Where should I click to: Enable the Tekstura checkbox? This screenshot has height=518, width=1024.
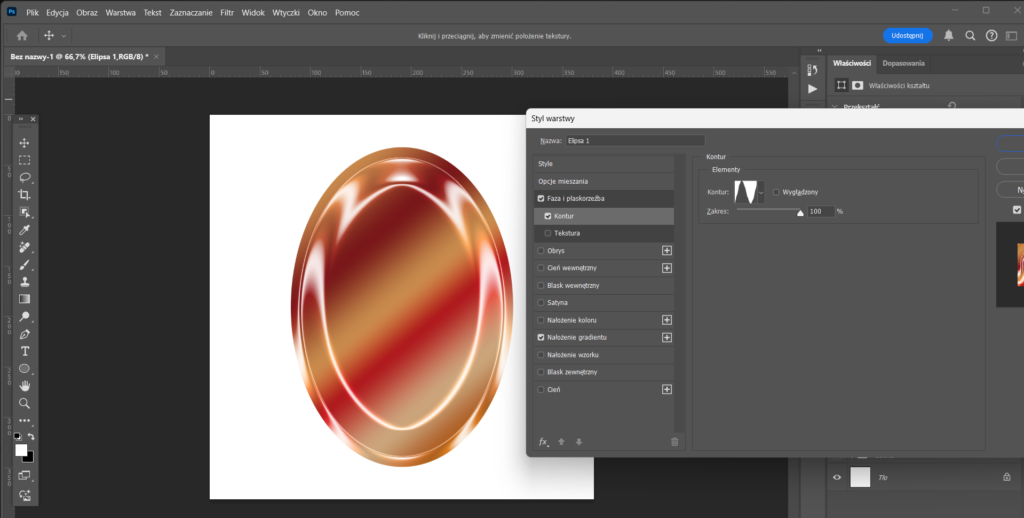547,233
